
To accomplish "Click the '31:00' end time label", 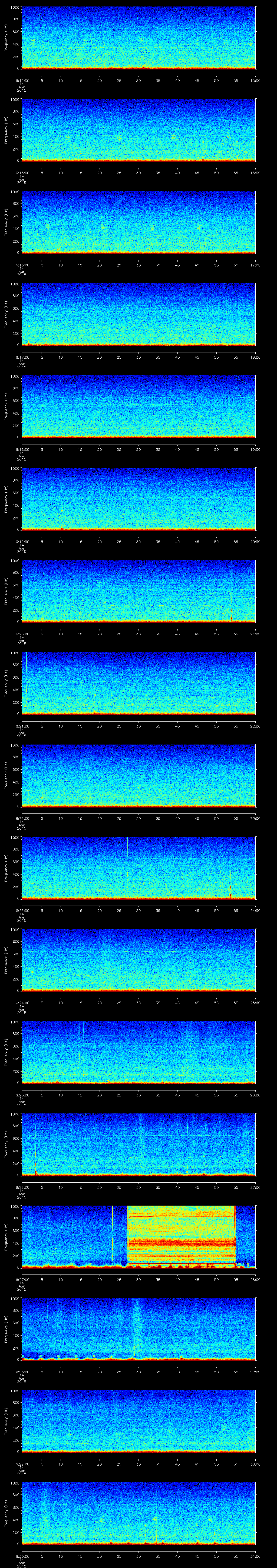I will coord(256,1556).
